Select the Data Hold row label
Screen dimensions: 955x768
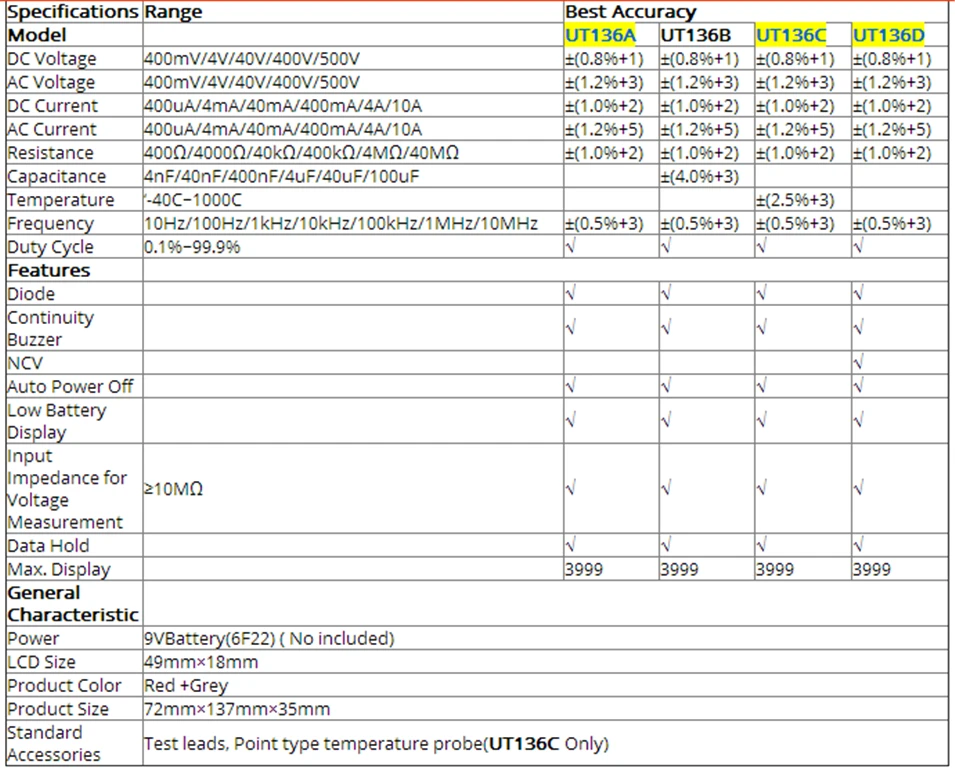48,546
